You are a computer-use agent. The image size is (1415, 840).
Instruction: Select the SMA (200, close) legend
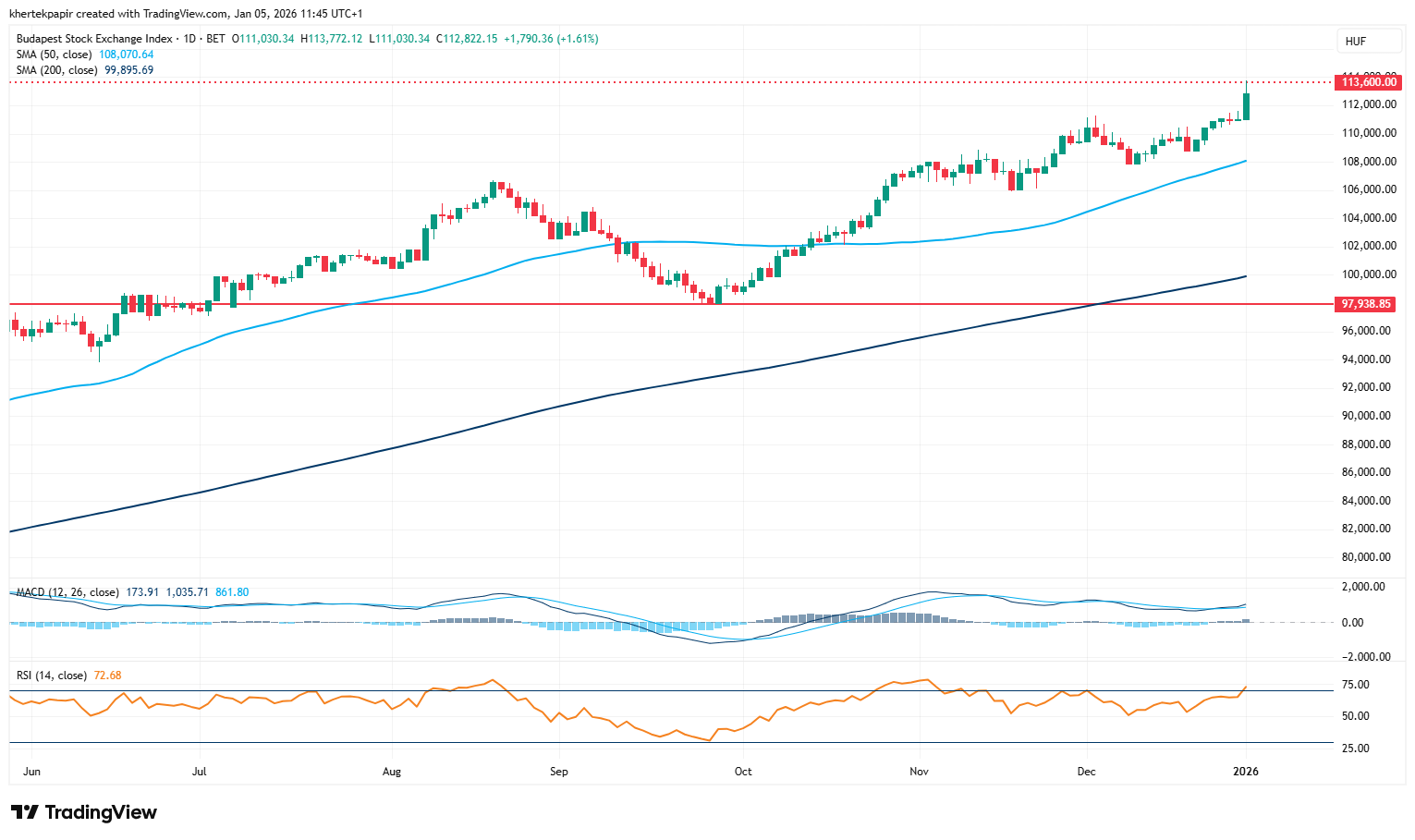pyautogui.click(x=56, y=70)
